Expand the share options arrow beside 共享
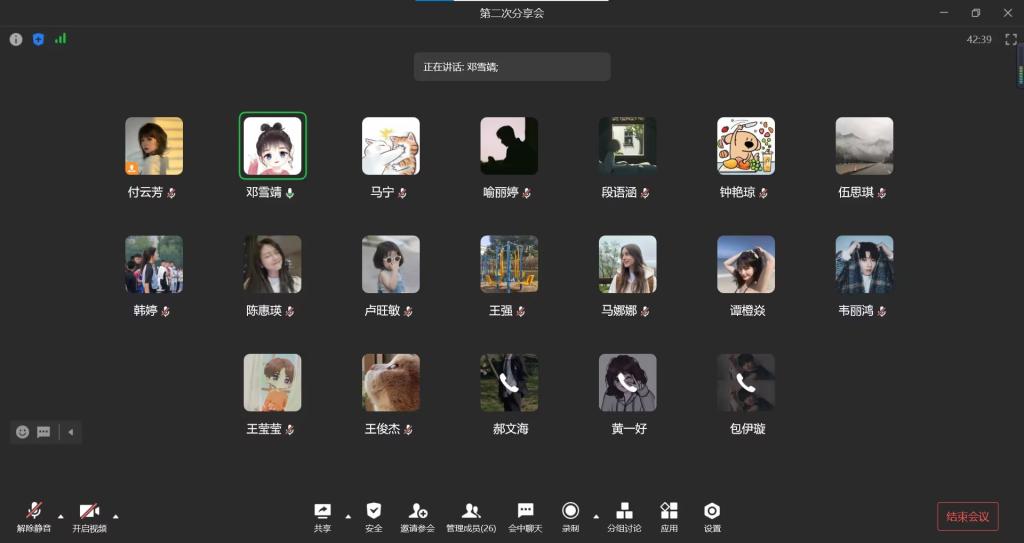The width and height of the screenshot is (1024, 543). point(348,516)
